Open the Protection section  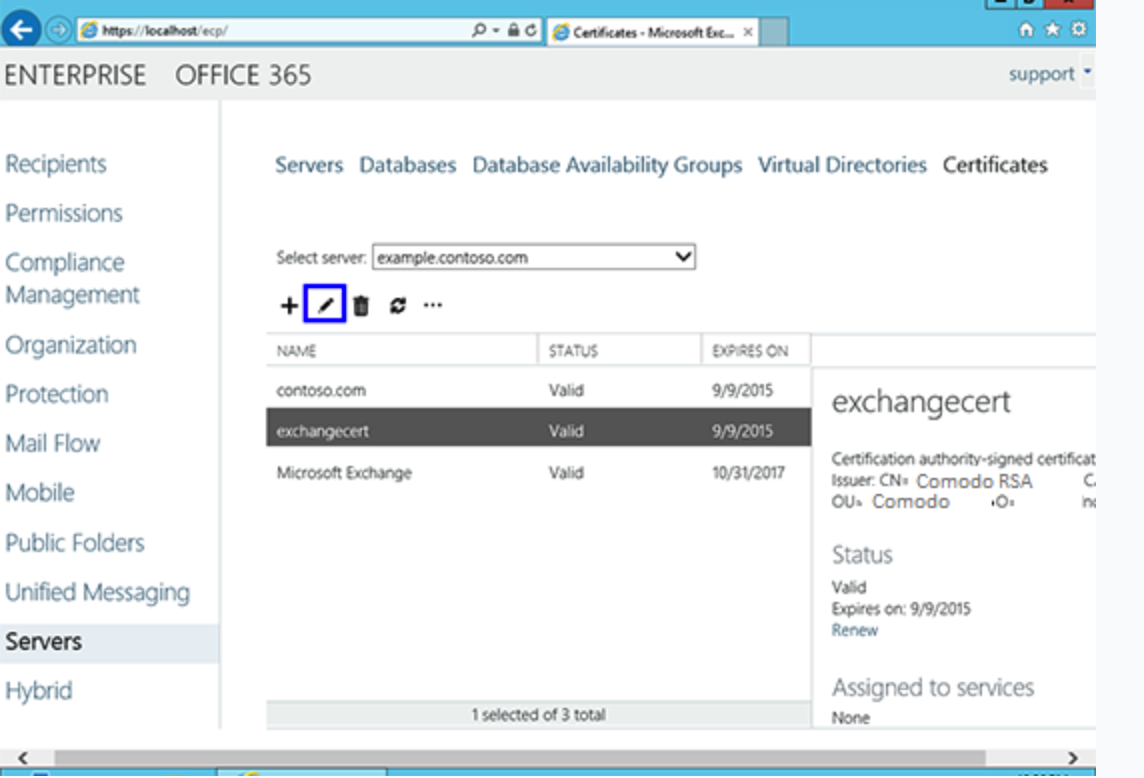tap(57, 394)
